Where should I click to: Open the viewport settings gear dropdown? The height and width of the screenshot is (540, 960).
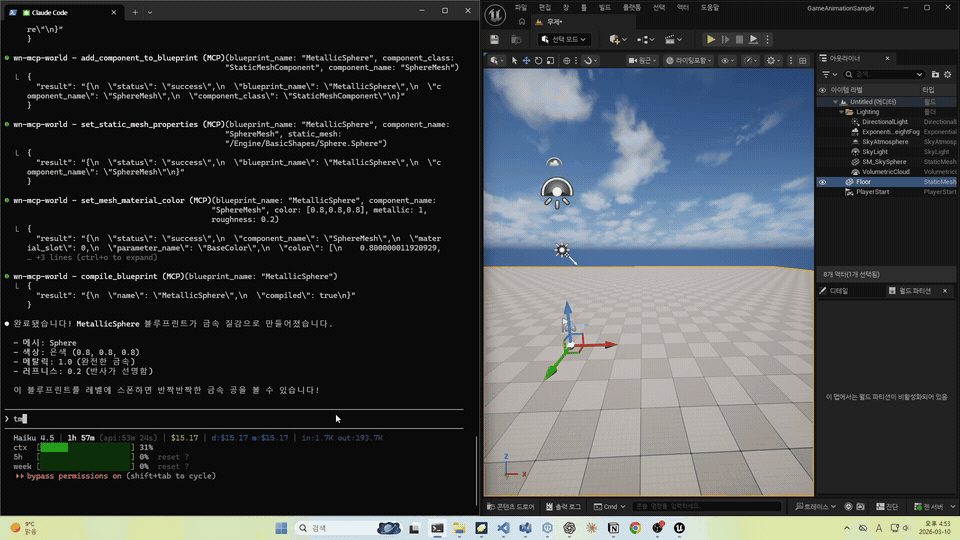click(773, 61)
